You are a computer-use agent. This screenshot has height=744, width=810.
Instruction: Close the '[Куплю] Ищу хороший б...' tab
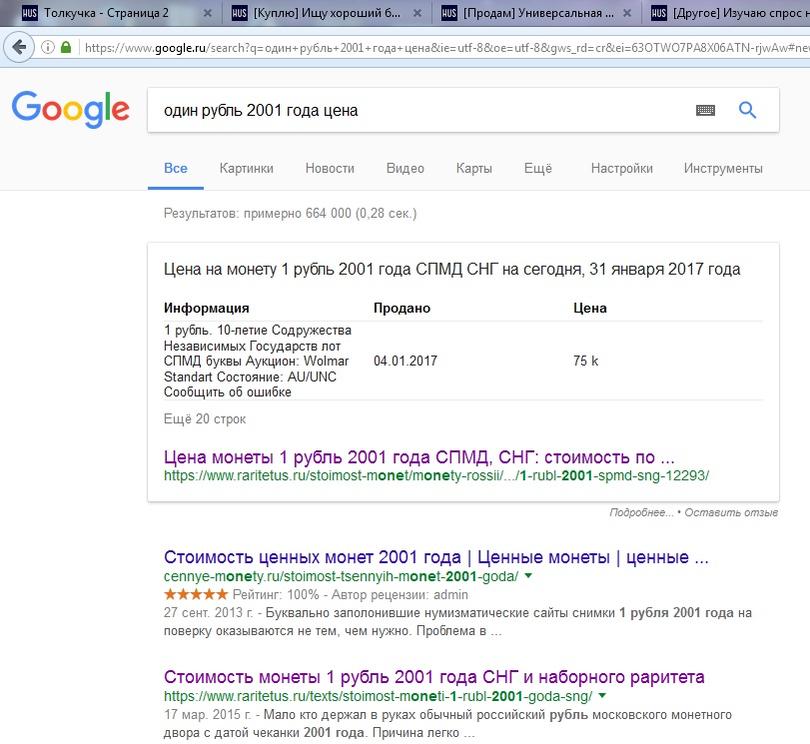click(417, 13)
